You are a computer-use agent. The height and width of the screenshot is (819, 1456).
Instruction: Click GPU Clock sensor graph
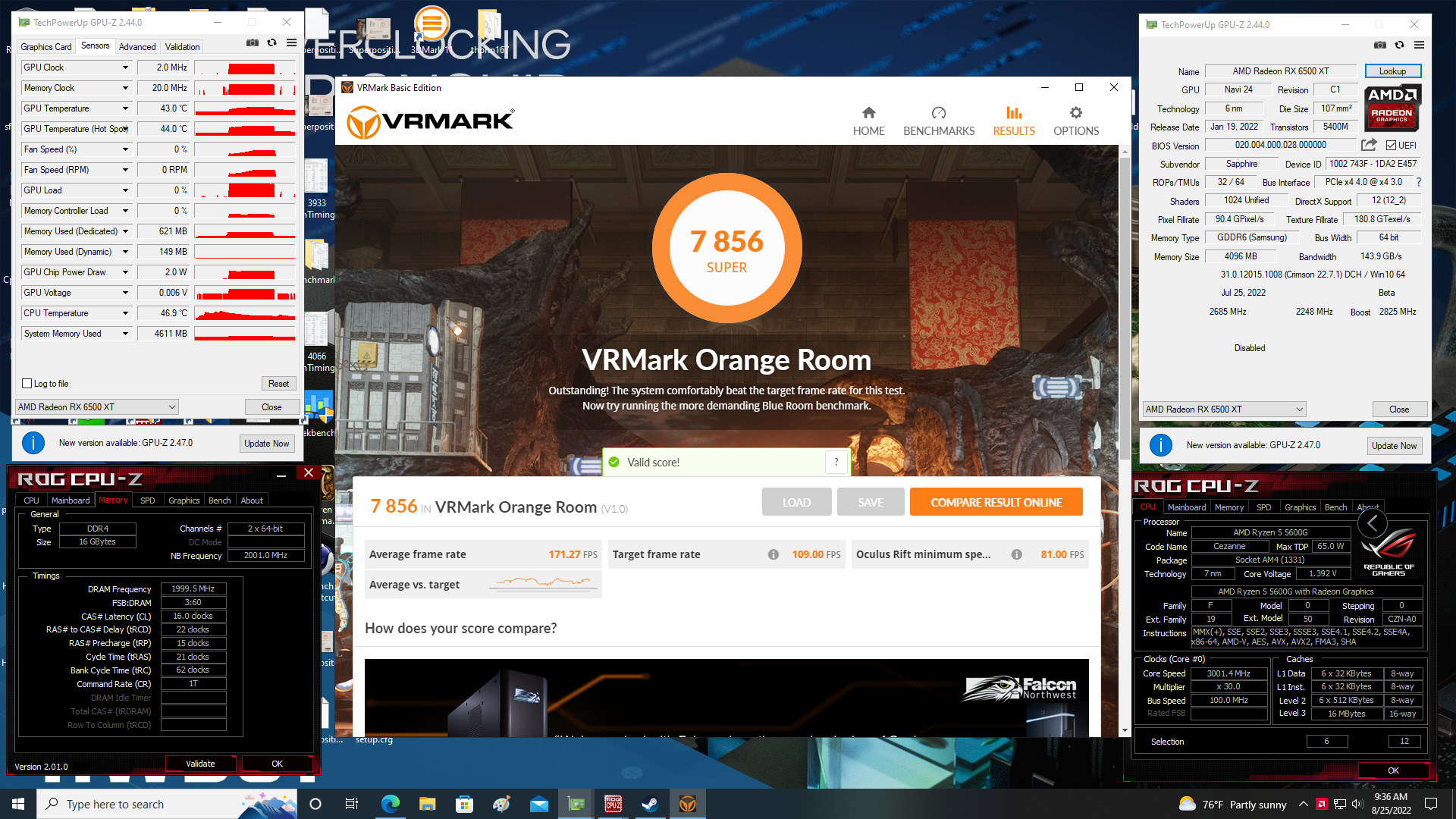[x=245, y=67]
